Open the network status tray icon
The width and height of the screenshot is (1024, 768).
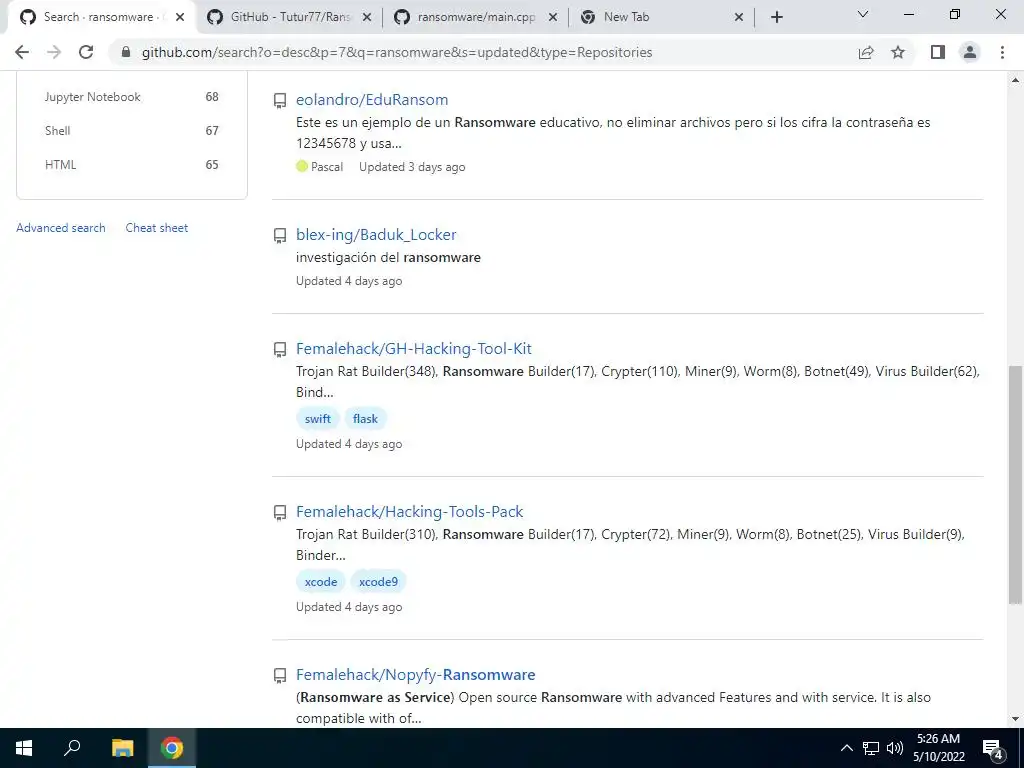pyautogui.click(x=871, y=748)
